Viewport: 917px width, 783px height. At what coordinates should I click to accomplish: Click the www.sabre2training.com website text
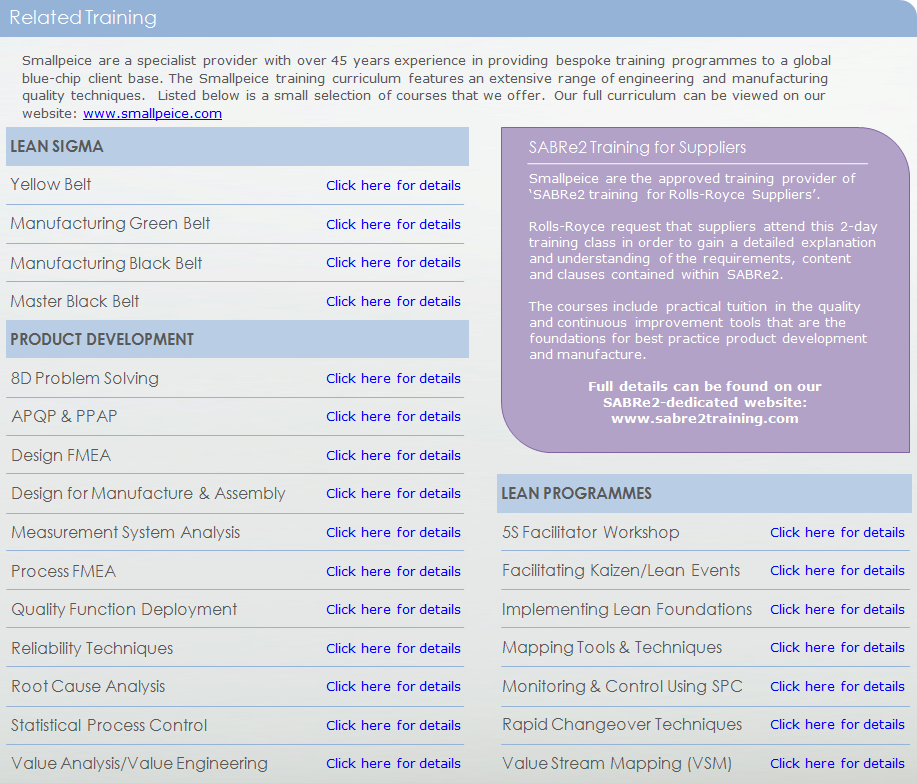point(704,418)
